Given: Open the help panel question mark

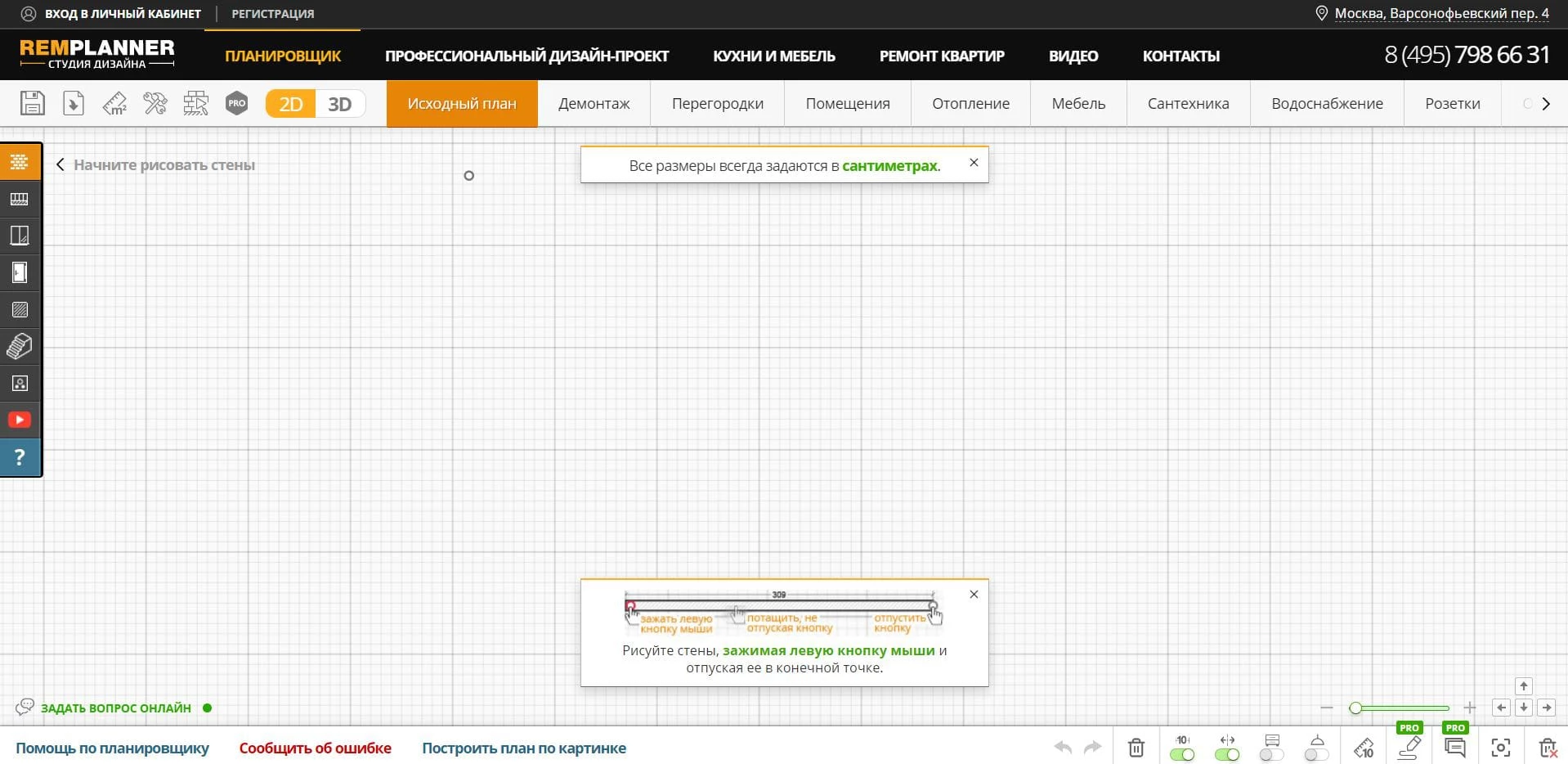Looking at the screenshot, I should pyautogui.click(x=20, y=457).
